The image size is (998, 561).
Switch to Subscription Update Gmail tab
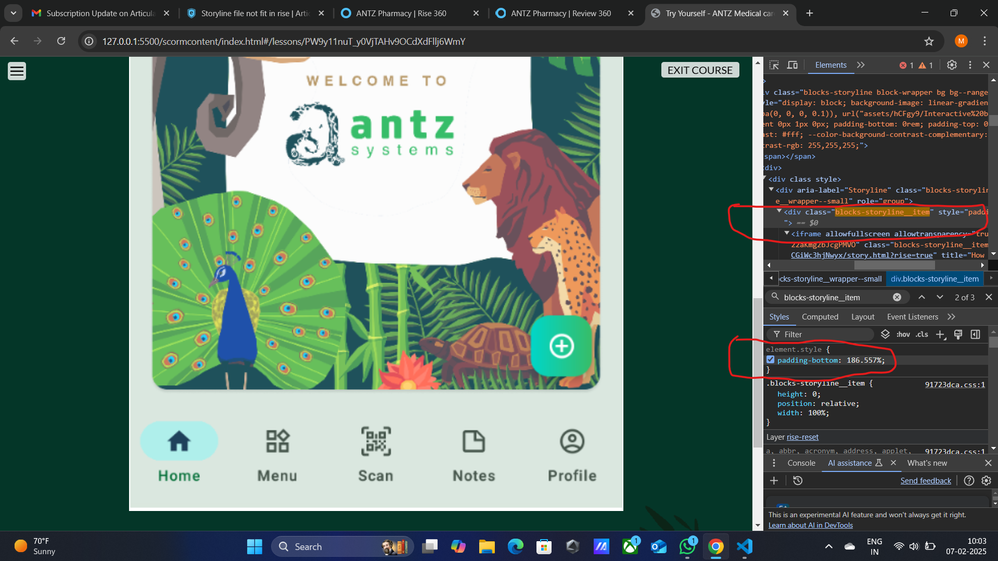point(101,13)
